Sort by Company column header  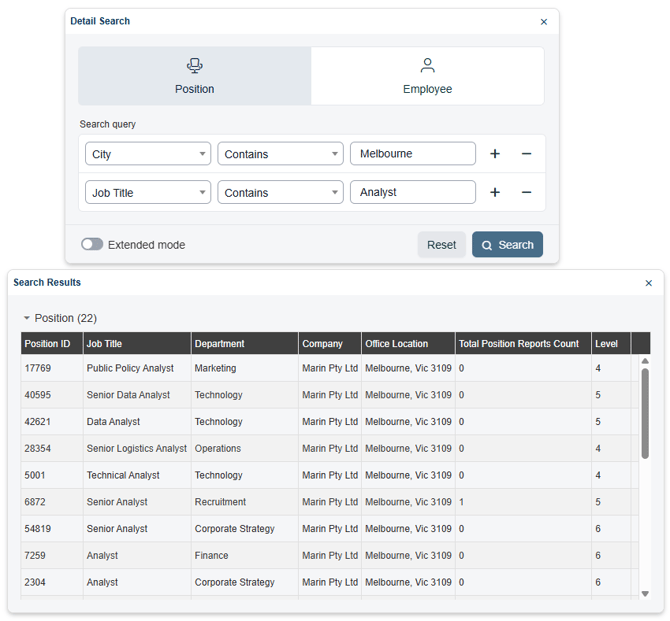click(x=330, y=344)
